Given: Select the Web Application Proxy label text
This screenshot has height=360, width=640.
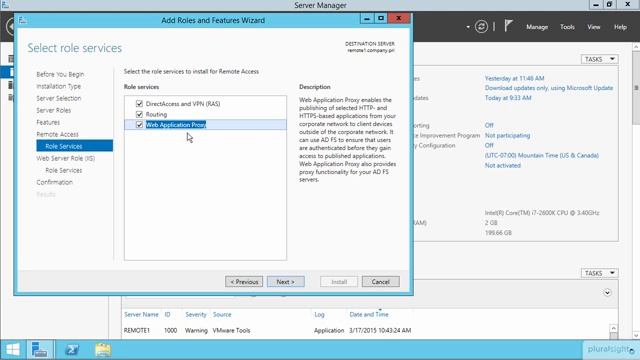Looking at the screenshot, I should pyautogui.click(x=176, y=125).
